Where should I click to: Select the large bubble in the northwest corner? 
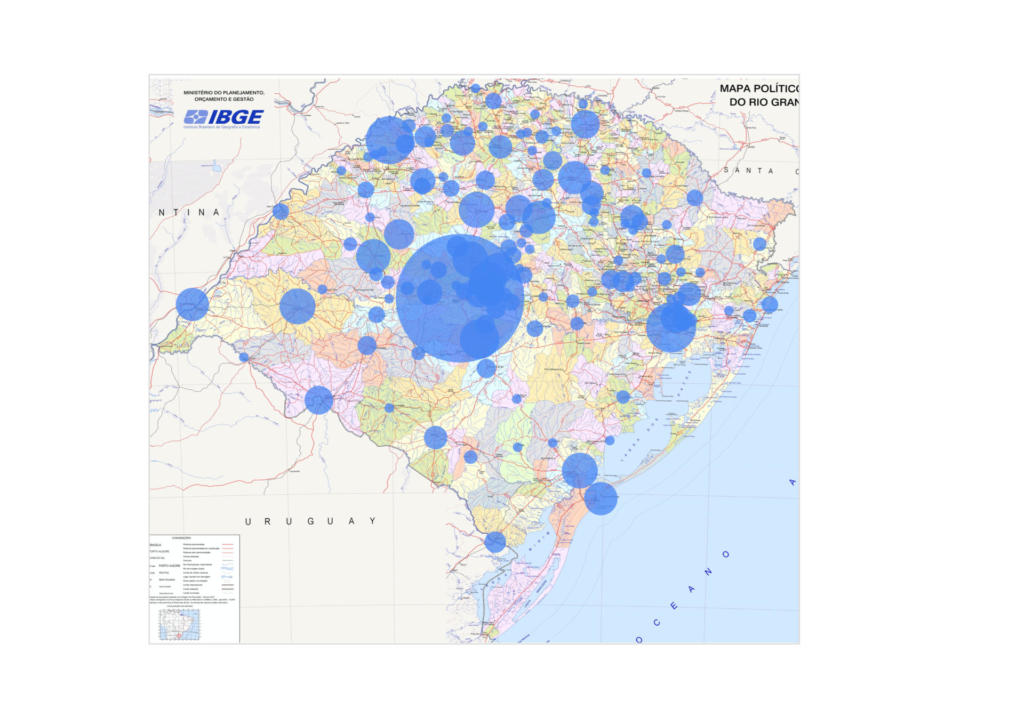click(388, 140)
